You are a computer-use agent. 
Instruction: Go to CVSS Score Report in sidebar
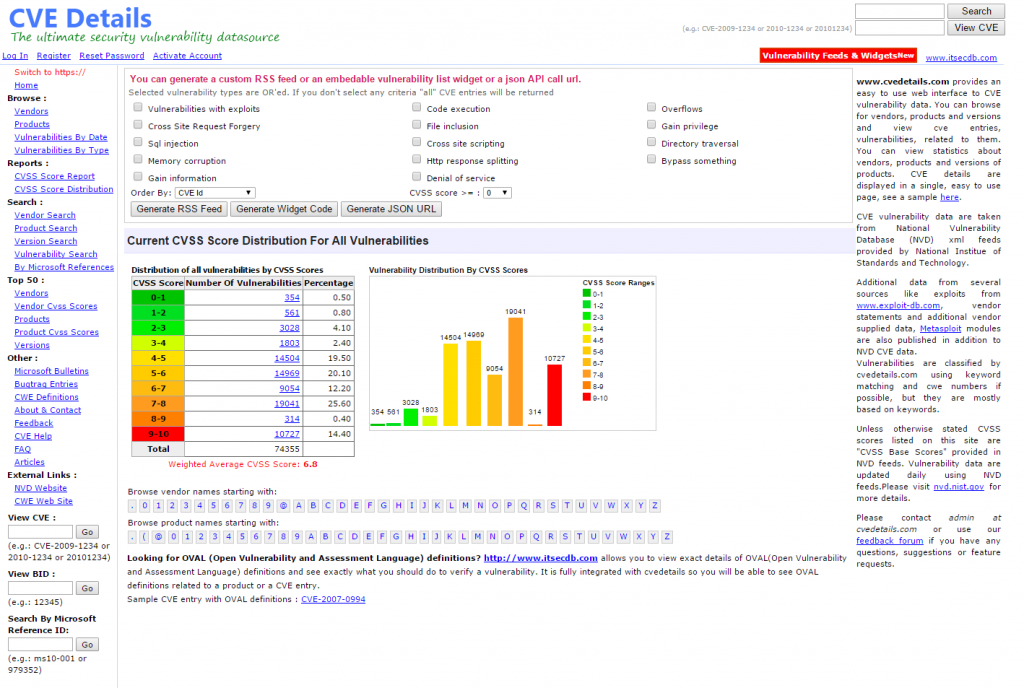coord(54,176)
